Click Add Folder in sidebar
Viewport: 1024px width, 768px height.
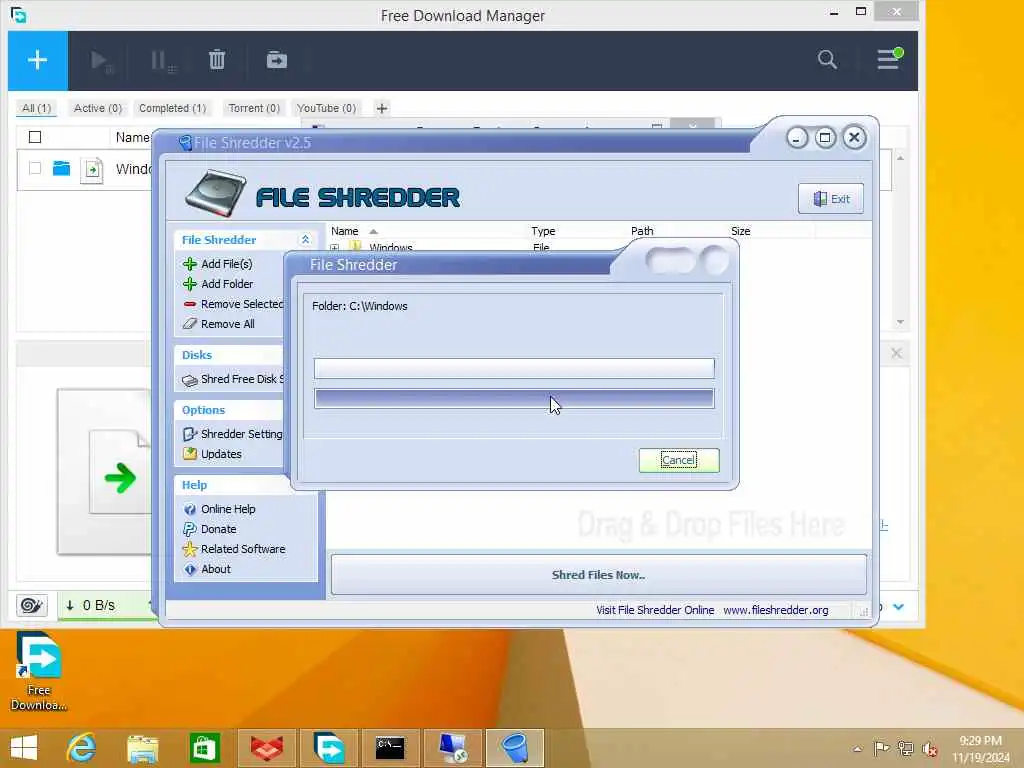tap(227, 284)
